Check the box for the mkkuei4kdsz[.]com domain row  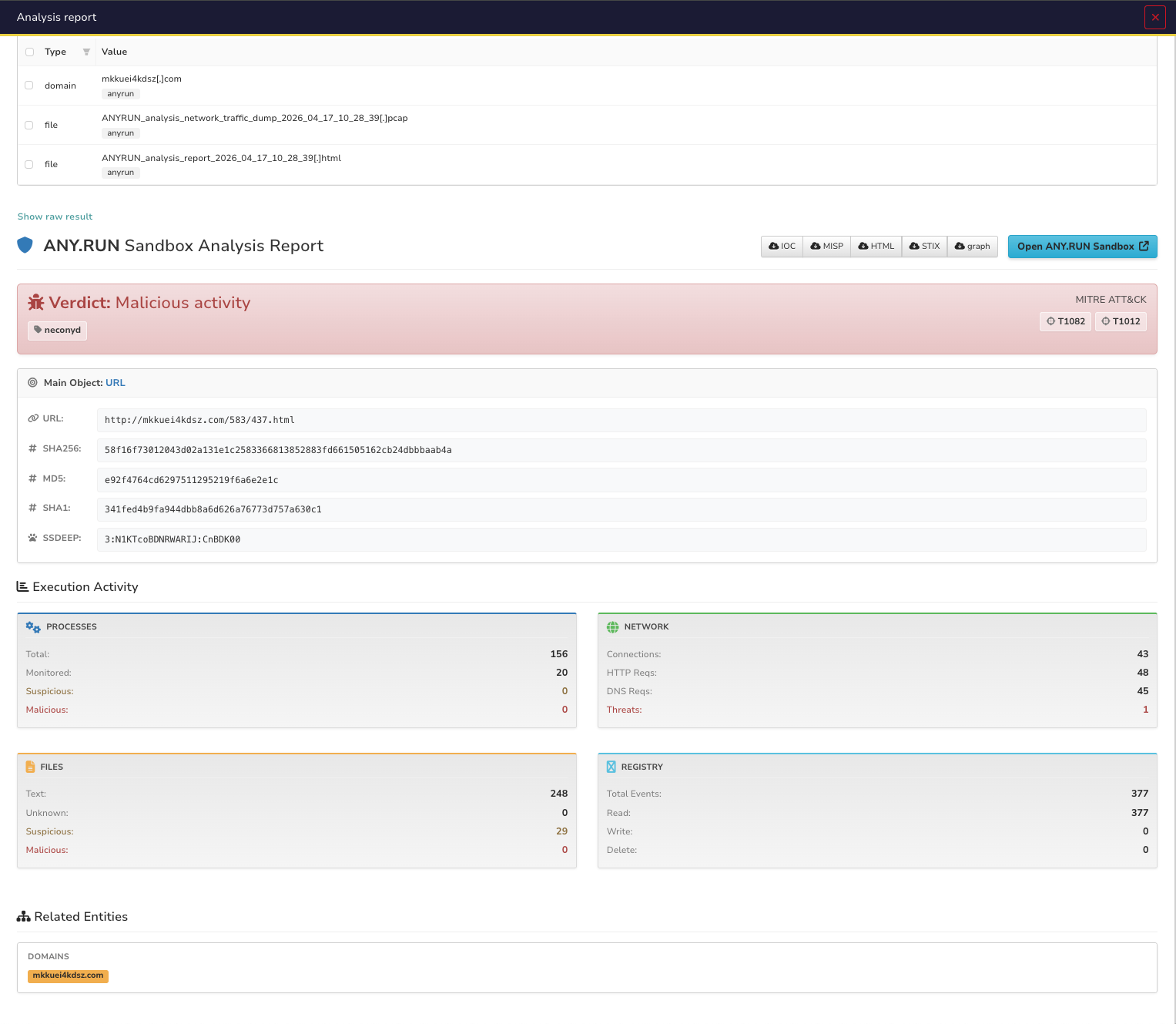[29, 86]
